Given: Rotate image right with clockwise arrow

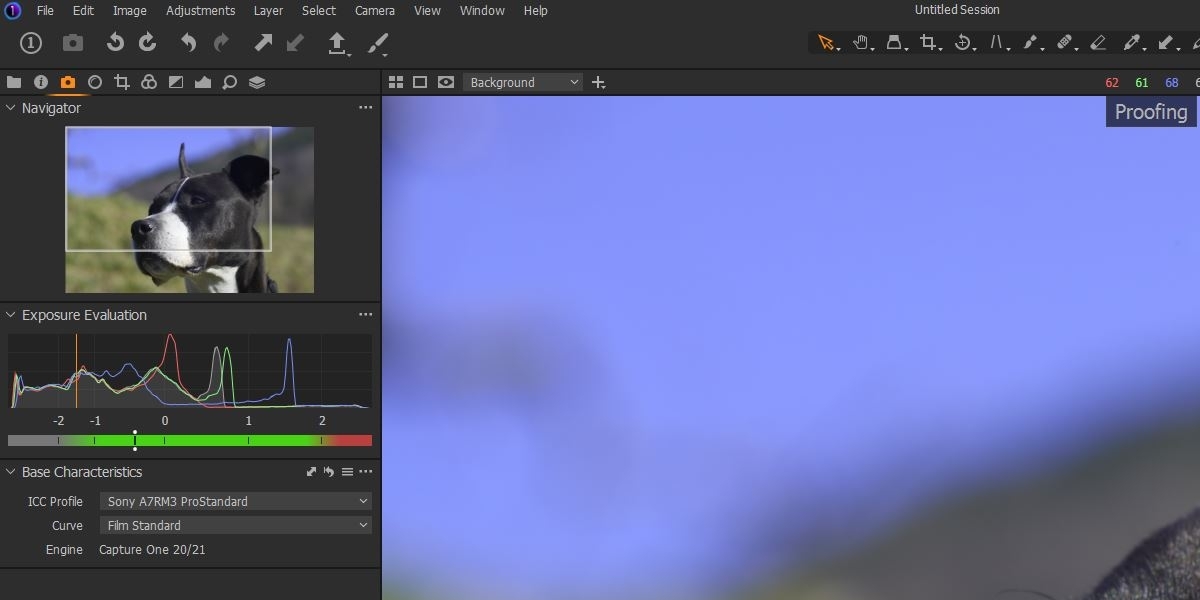Looking at the screenshot, I should (x=147, y=42).
